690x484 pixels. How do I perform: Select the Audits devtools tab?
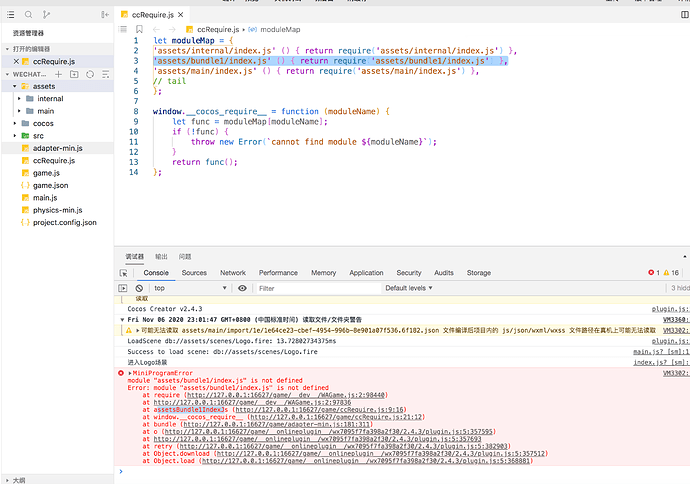tap(444, 273)
